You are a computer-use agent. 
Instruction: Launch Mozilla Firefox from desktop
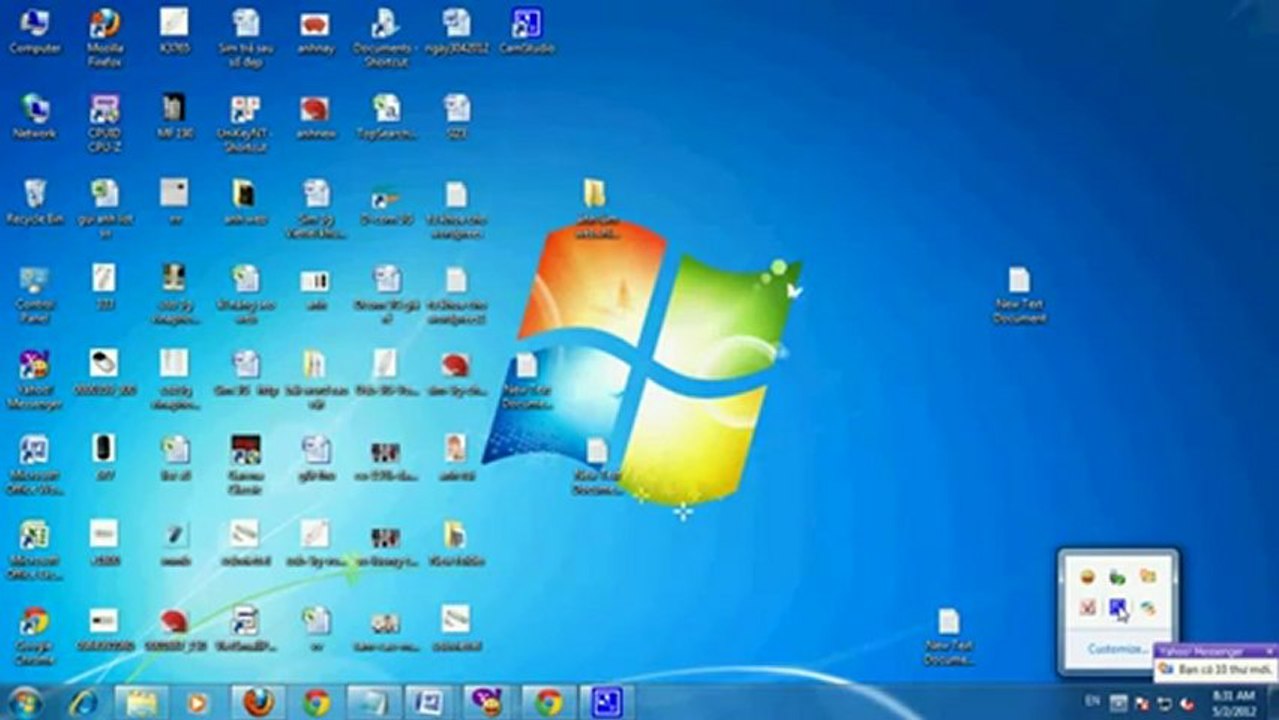pos(104,36)
